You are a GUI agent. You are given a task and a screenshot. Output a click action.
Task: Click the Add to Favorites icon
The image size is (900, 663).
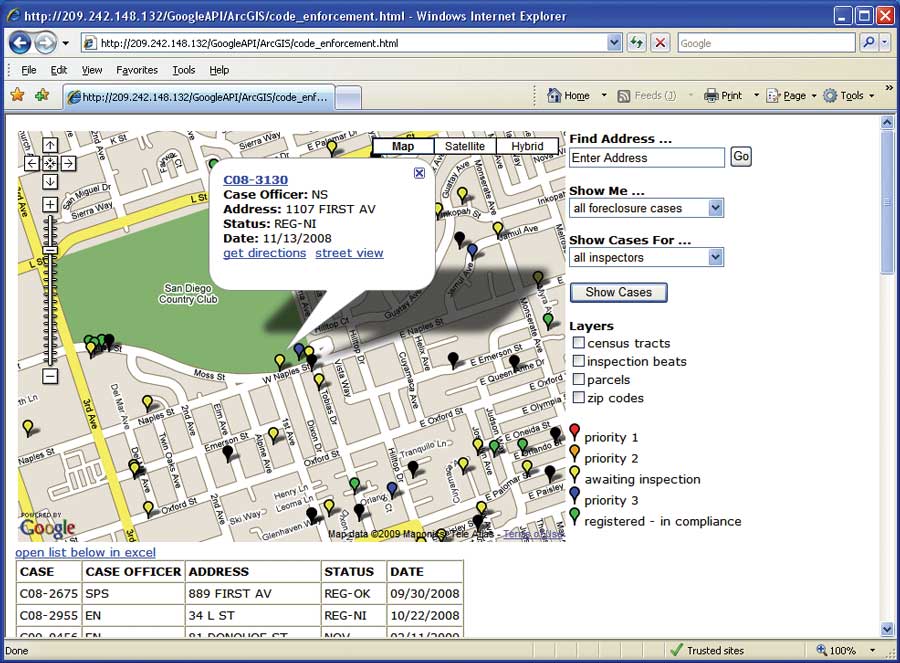click(42, 95)
